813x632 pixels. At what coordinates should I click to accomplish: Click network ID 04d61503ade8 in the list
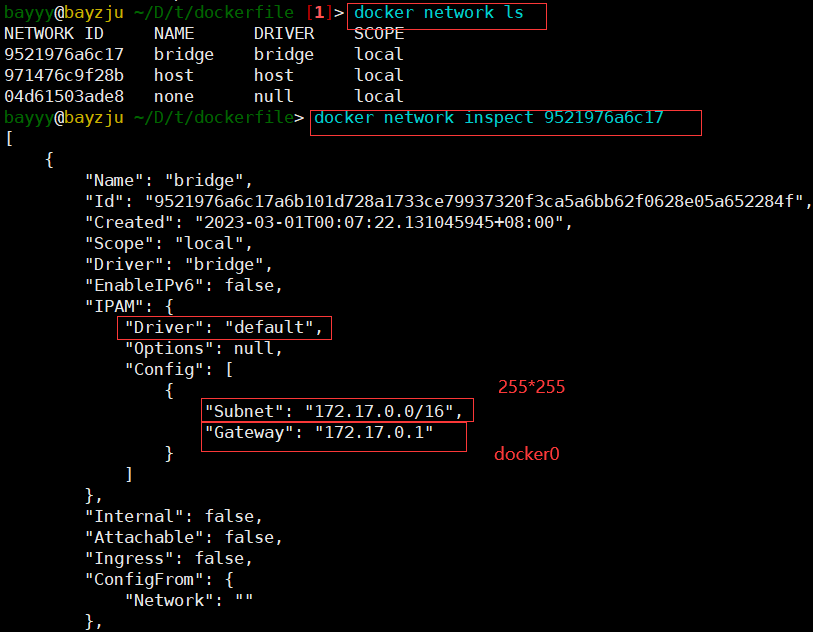[x=64, y=96]
